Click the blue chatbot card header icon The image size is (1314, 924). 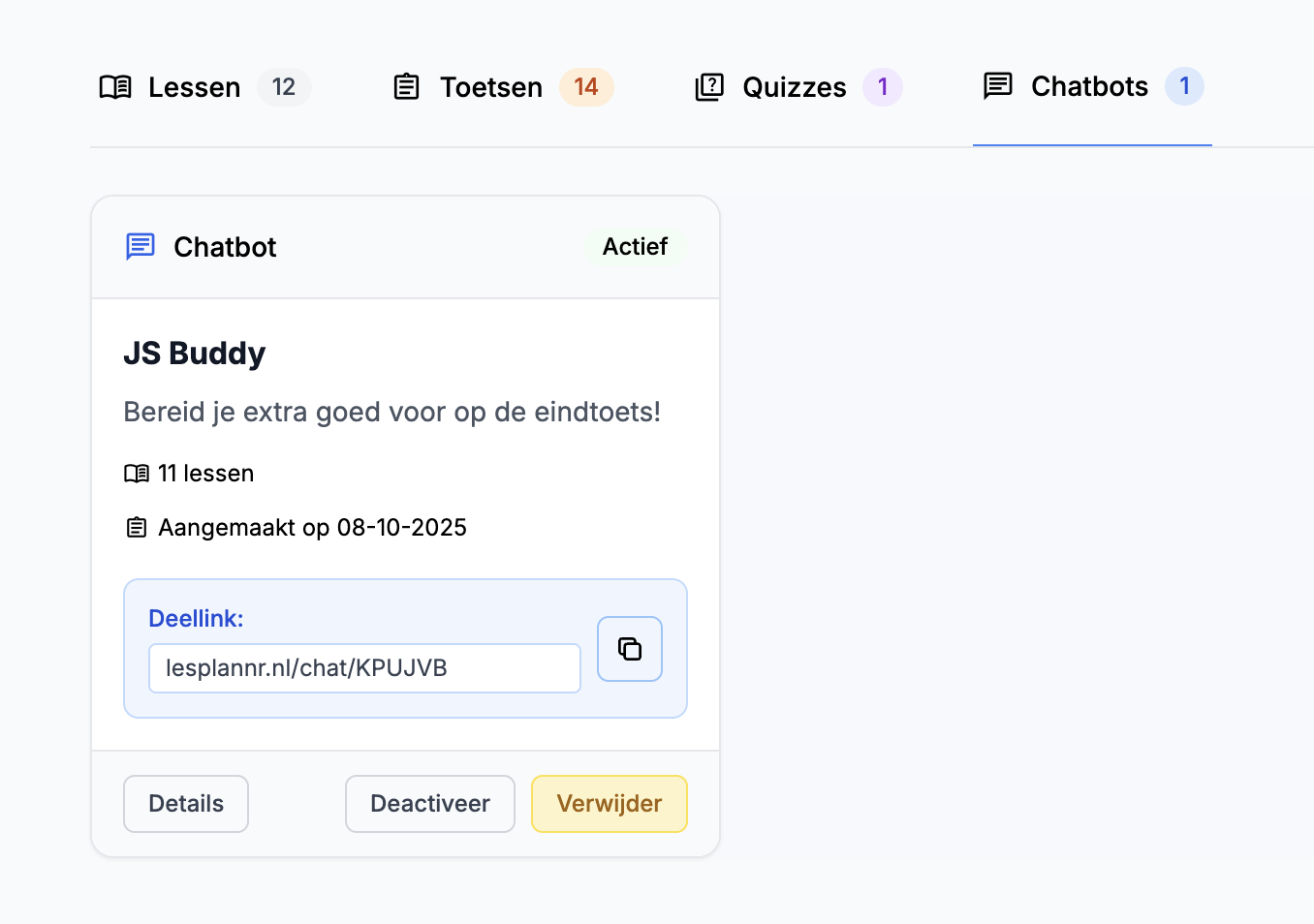click(141, 247)
